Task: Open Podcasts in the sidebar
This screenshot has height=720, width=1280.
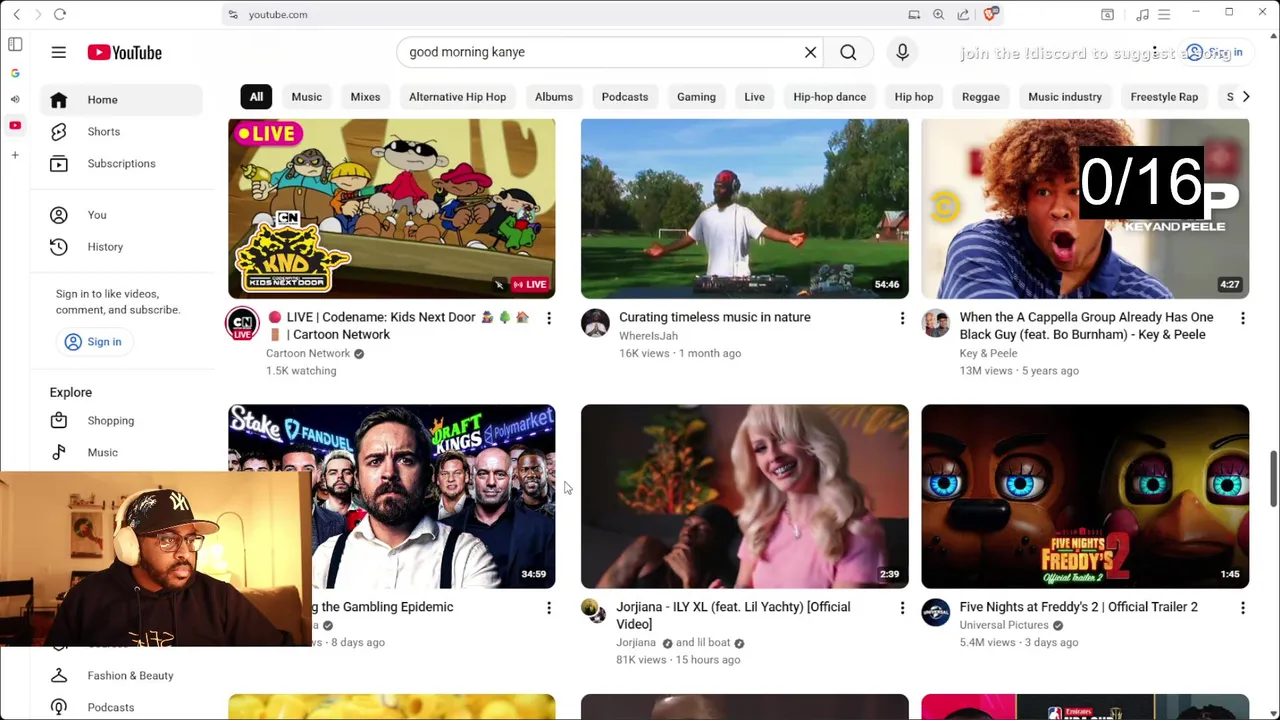Action: [110, 708]
